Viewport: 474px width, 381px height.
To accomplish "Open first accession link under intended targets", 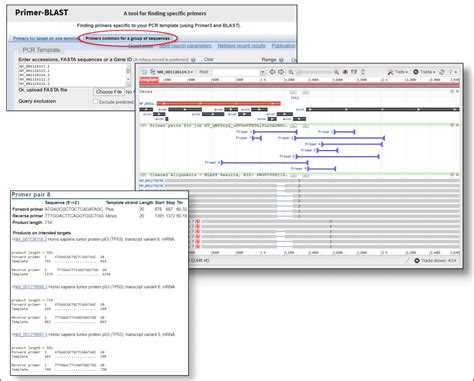I will [30, 239].
